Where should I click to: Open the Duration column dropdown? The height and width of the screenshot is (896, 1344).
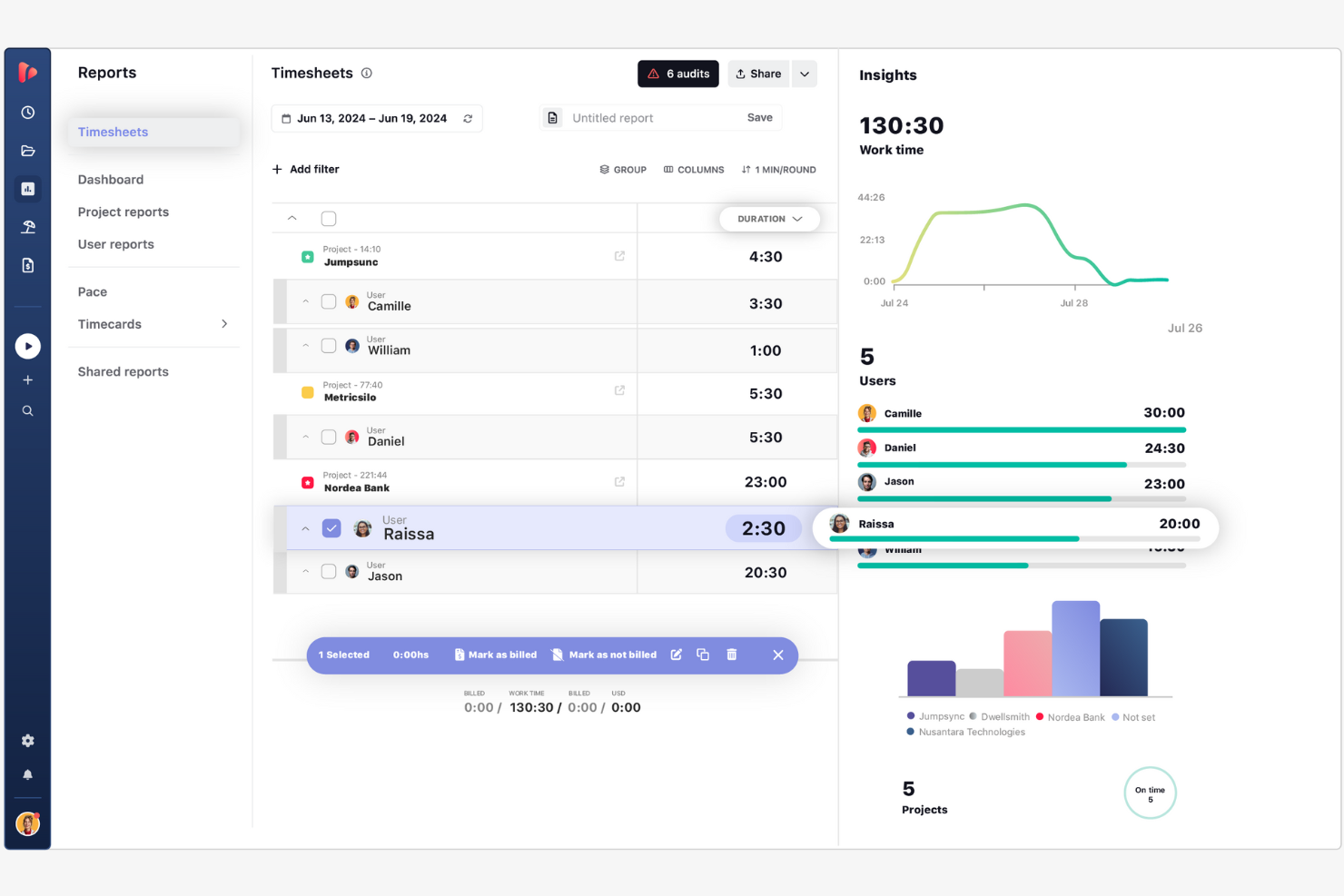(769, 219)
